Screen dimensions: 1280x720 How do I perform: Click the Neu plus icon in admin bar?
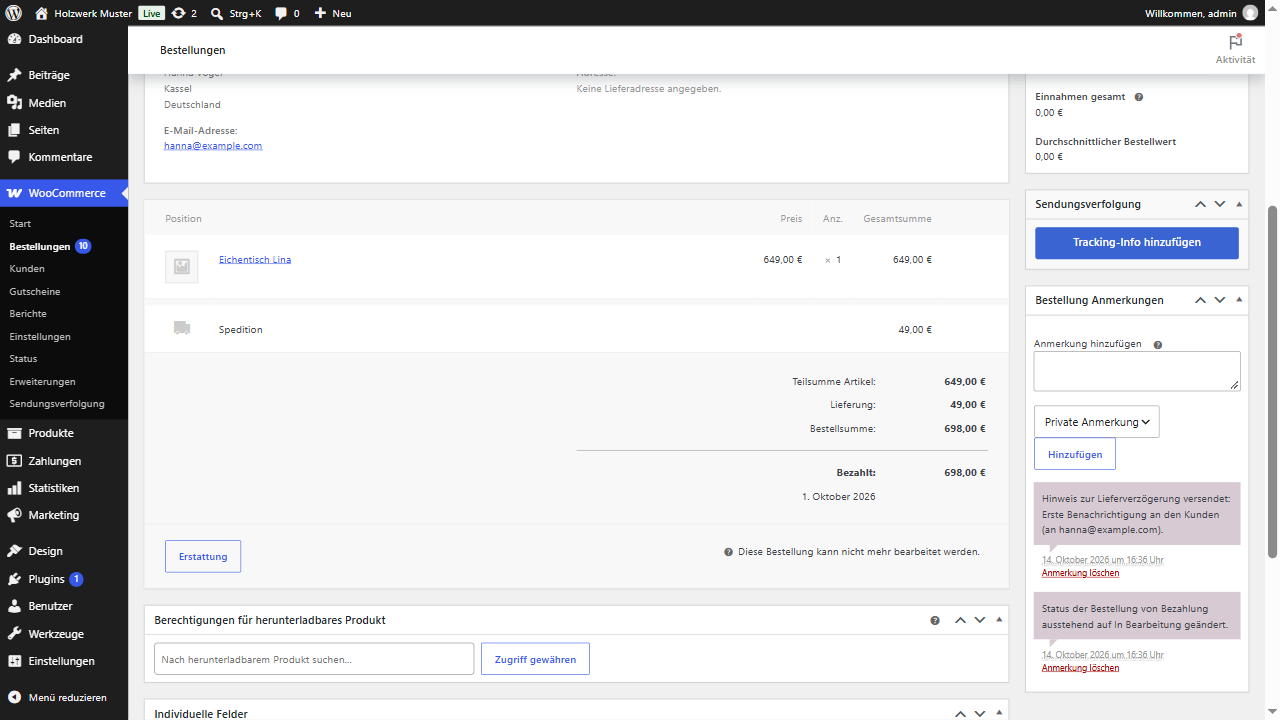320,13
